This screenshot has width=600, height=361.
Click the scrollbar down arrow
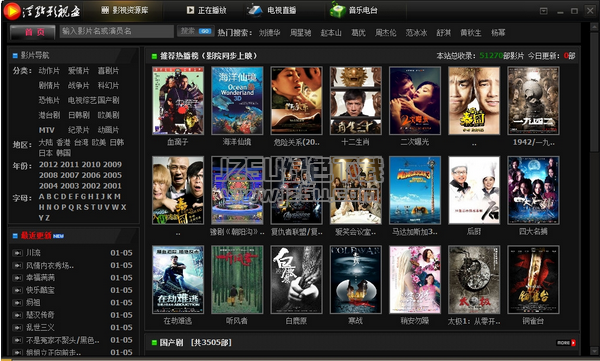click(x=594, y=350)
